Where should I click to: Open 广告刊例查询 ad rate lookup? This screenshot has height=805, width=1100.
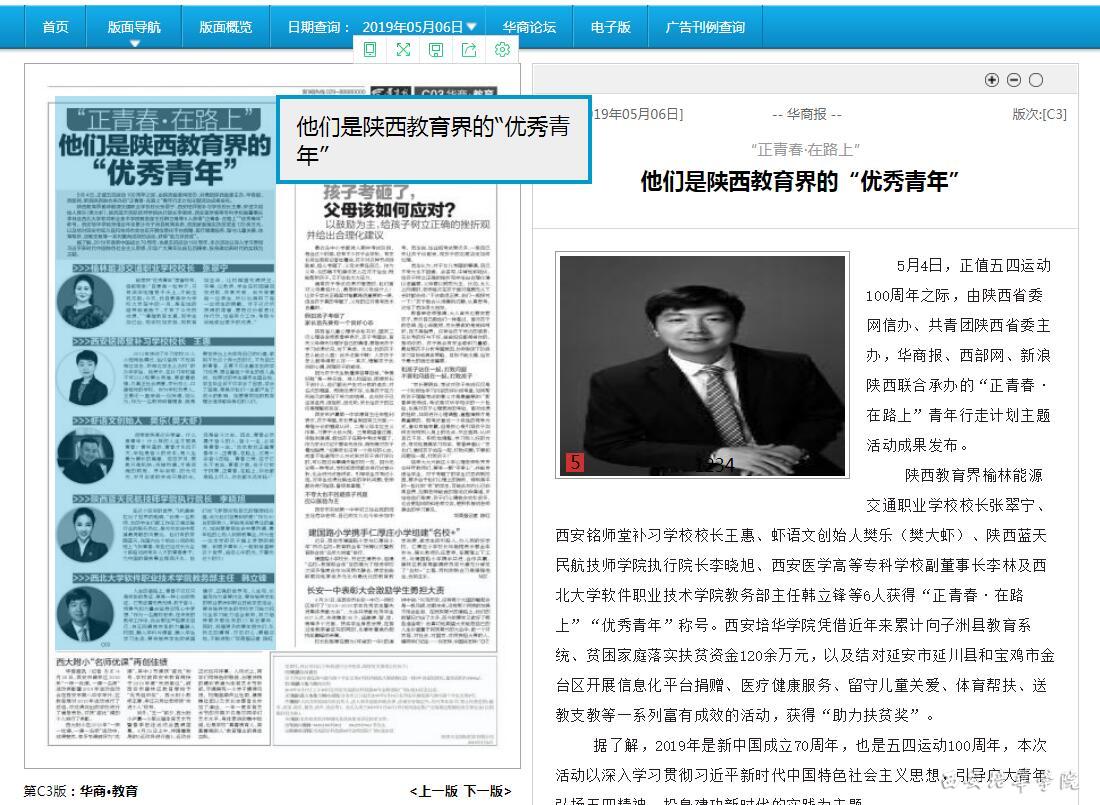tap(705, 27)
